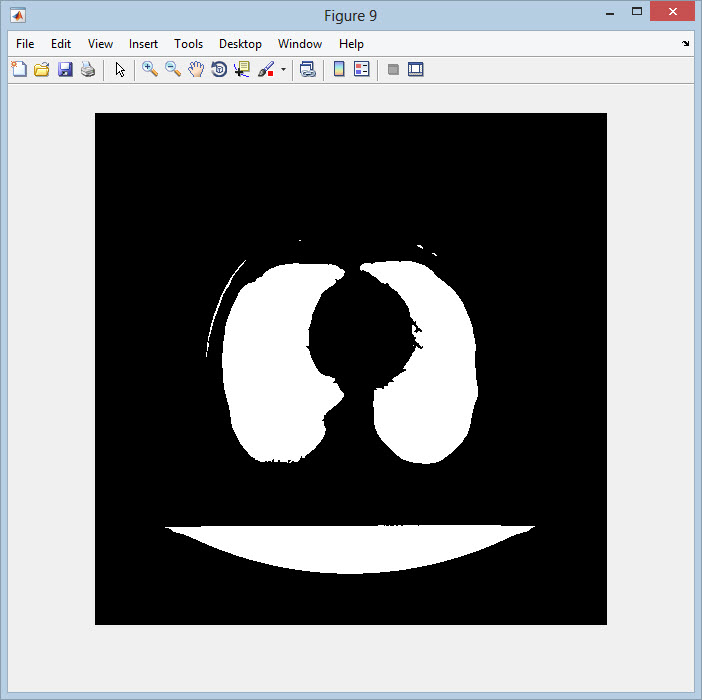Open the View menu

pos(100,44)
